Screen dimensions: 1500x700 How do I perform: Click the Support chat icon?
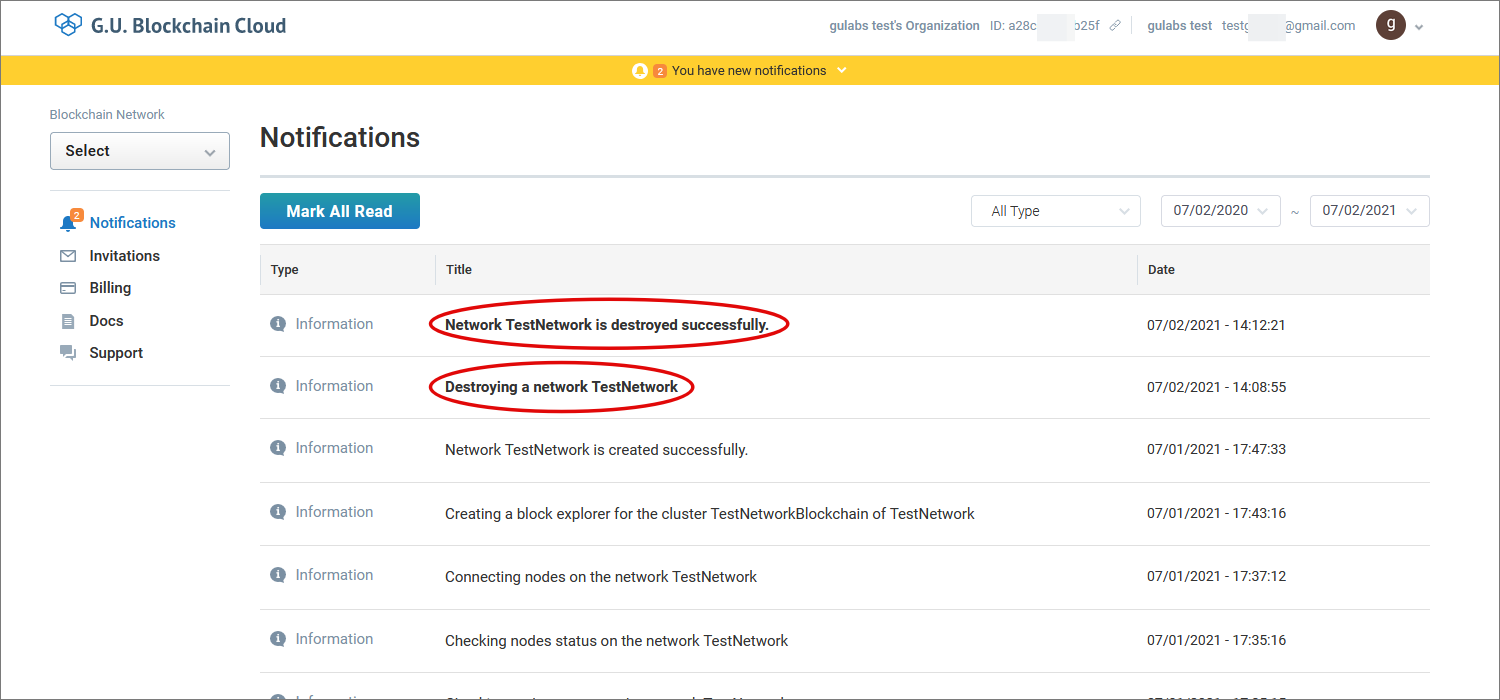(x=68, y=353)
